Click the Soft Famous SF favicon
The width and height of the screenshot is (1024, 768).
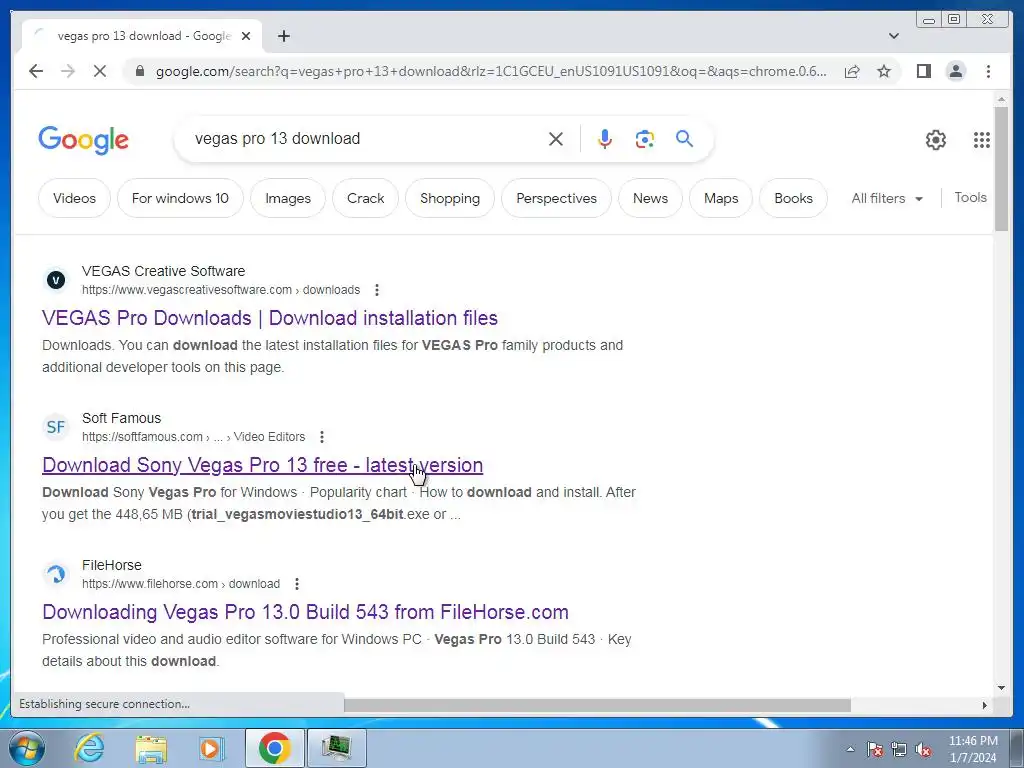(x=56, y=427)
